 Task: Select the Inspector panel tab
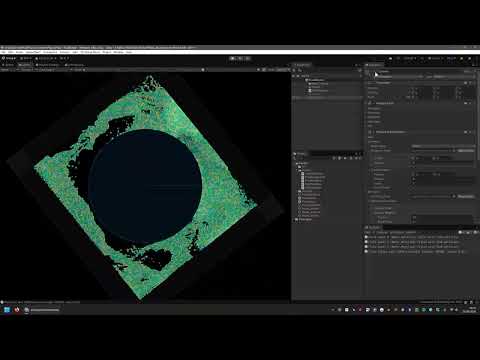tap(375, 65)
